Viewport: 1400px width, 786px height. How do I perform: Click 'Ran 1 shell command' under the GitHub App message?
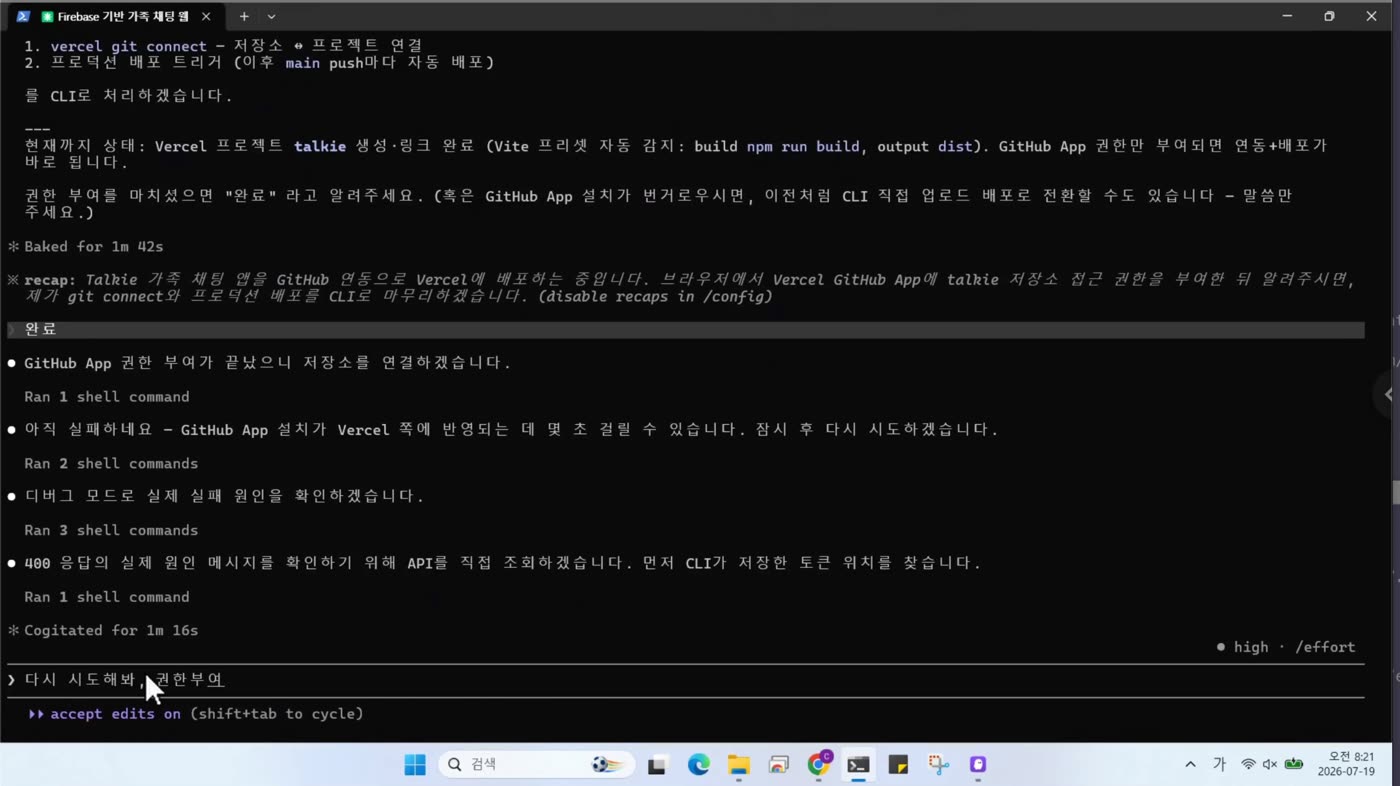pos(107,397)
